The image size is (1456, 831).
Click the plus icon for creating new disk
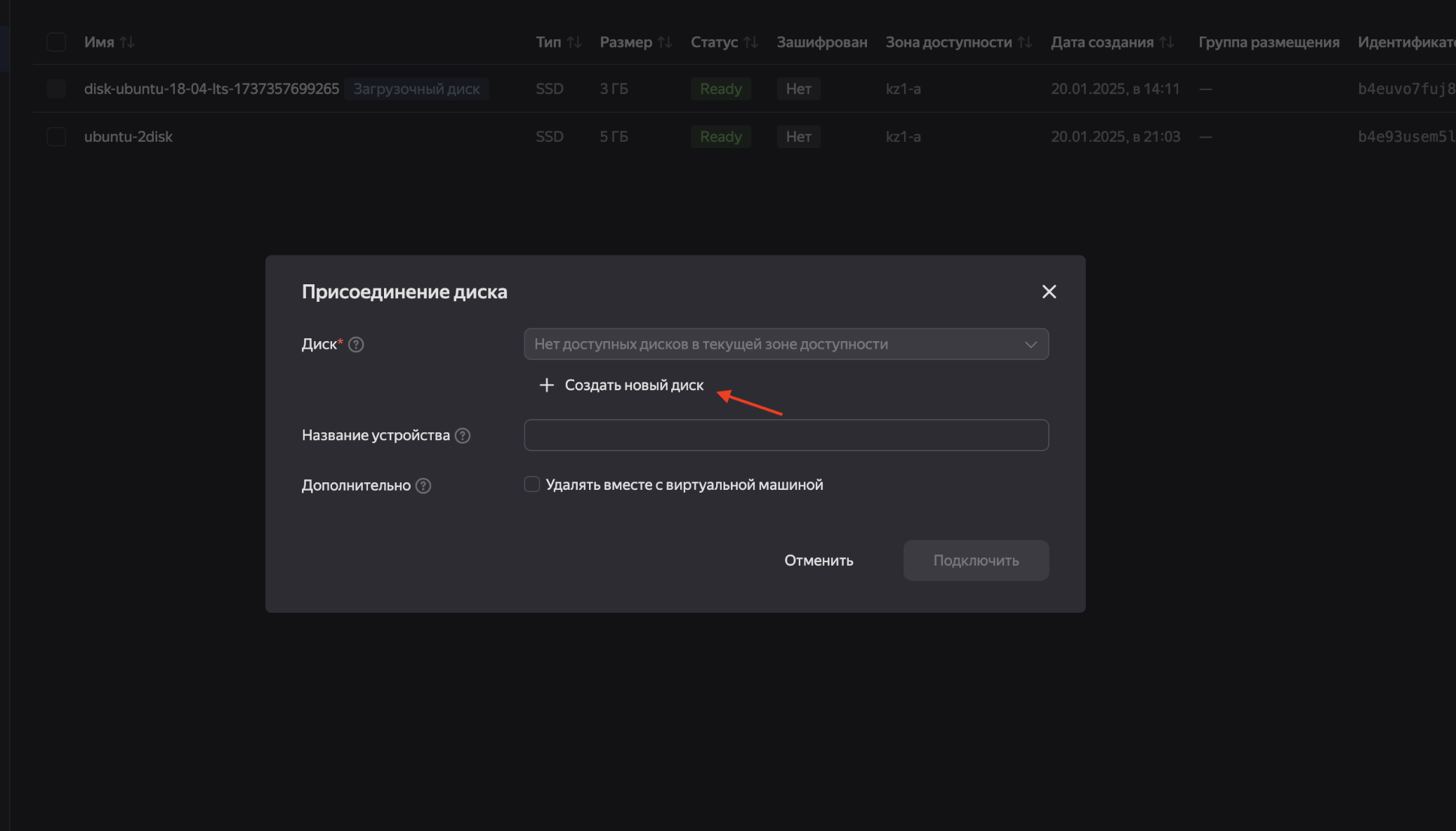coord(546,385)
